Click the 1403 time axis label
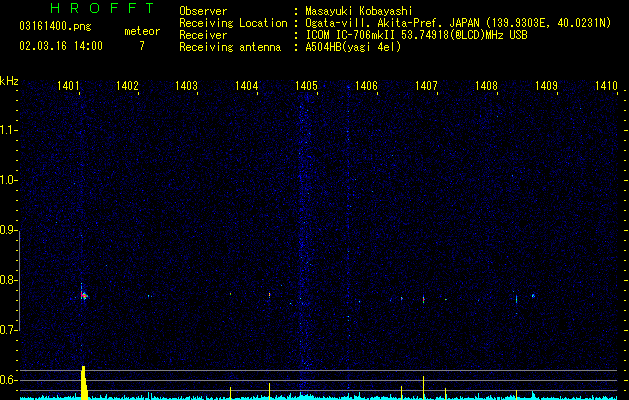The height and width of the screenshot is (400, 629). pos(187,85)
